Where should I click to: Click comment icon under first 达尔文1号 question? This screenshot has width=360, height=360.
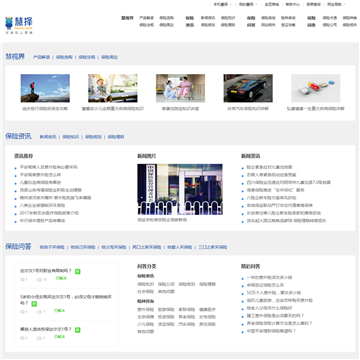pos(22,280)
